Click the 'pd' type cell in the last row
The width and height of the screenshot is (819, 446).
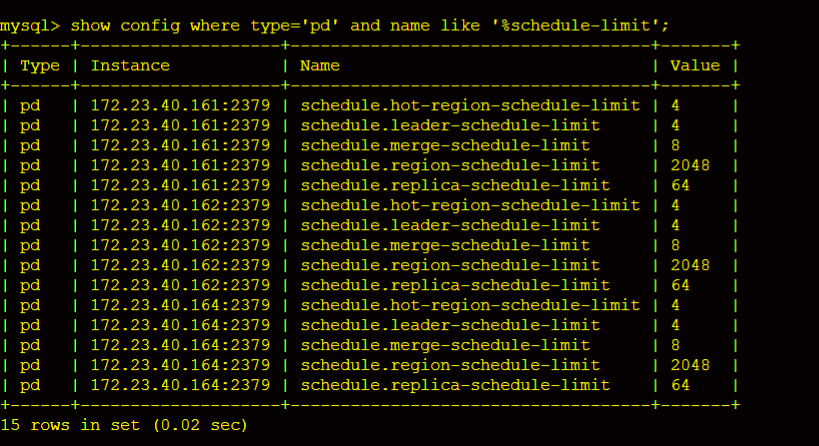[30, 385]
